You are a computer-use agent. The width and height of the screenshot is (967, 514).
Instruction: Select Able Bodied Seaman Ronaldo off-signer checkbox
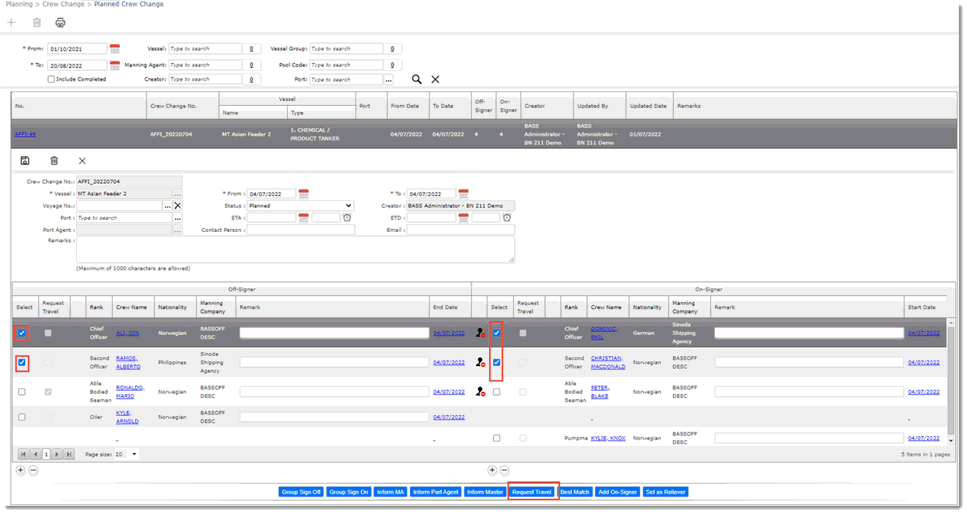pyautogui.click(x=22, y=392)
